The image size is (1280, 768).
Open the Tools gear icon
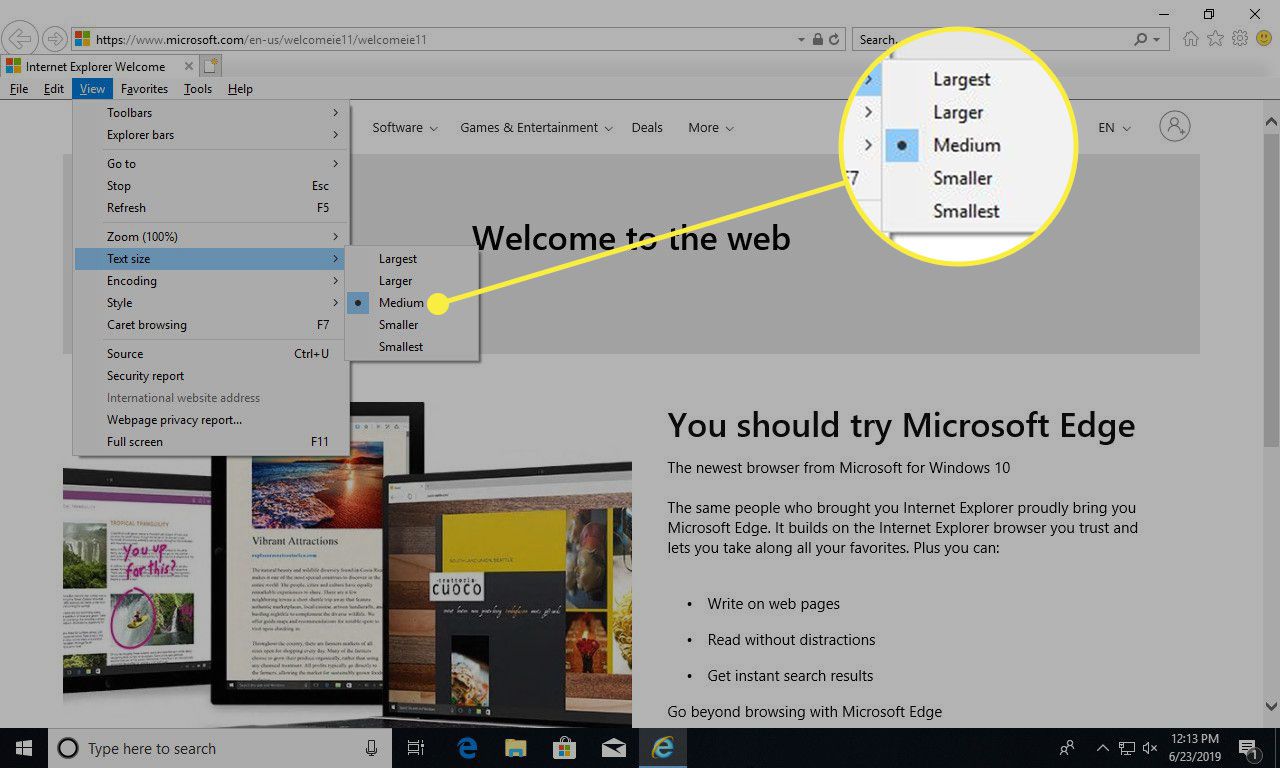click(1240, 39)
